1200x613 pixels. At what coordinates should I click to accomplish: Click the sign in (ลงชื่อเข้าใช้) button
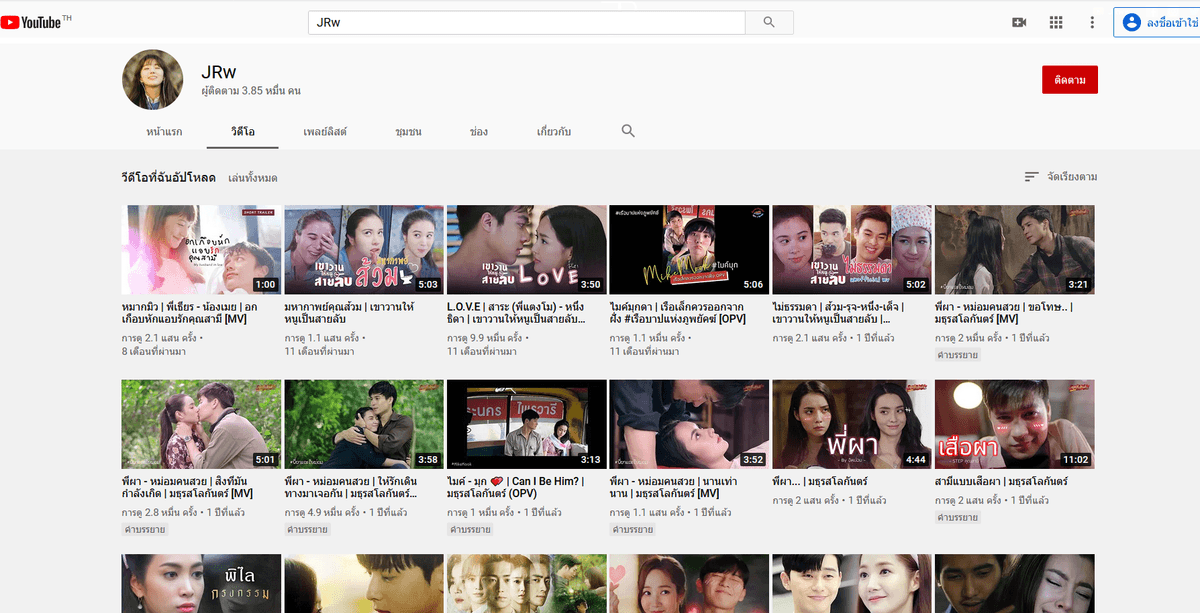click(1157, 22)
